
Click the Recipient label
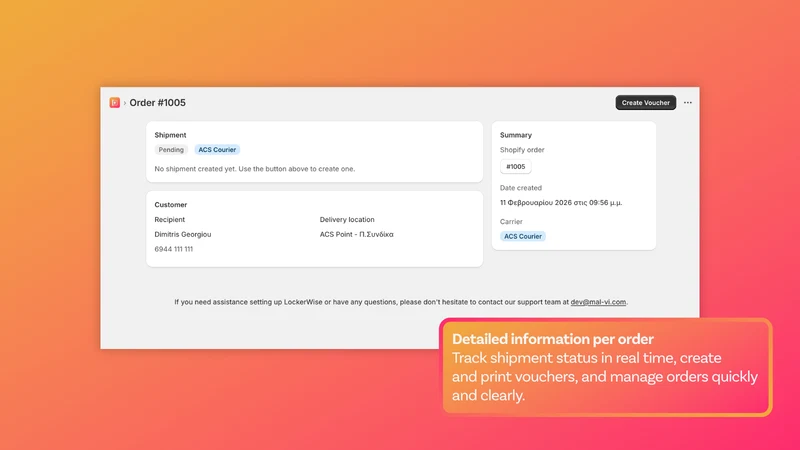(x=169, y=219)
